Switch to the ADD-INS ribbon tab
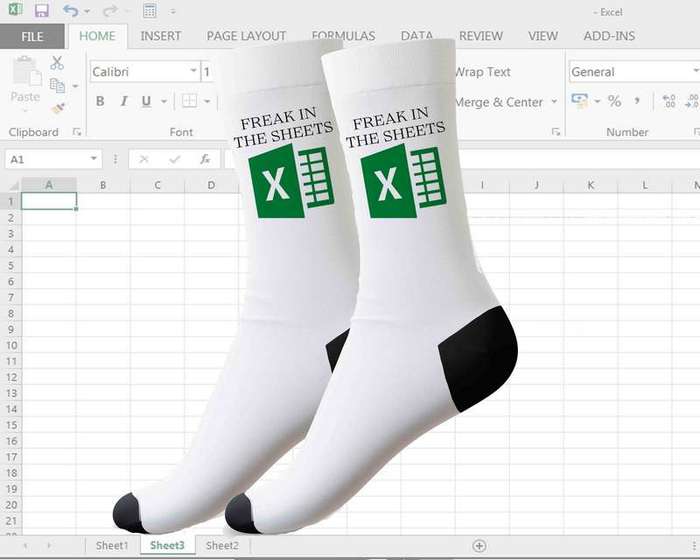Viewport: 700px width, 560px height. [x=609, y=36]
